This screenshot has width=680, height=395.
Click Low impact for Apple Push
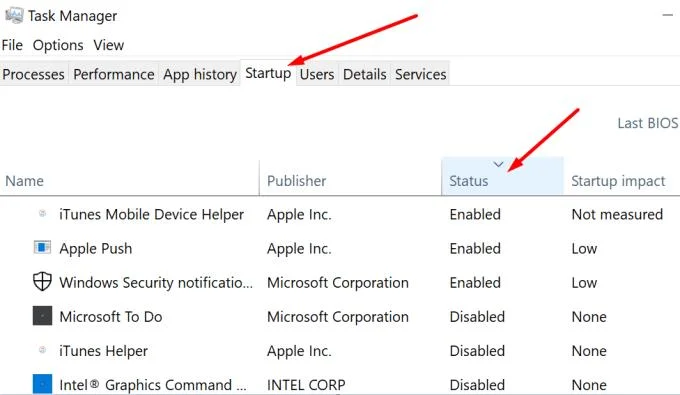click(584, 248)
